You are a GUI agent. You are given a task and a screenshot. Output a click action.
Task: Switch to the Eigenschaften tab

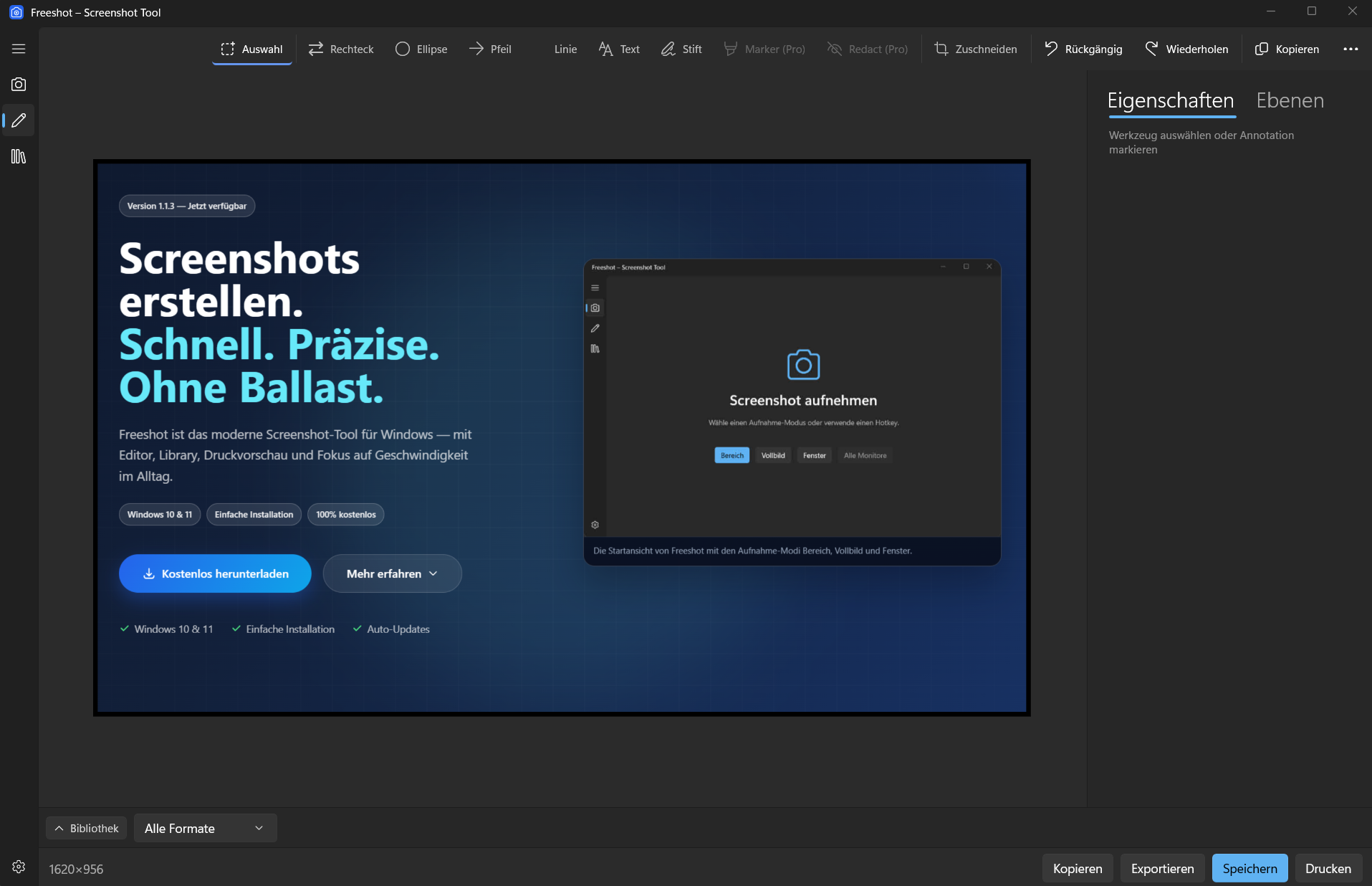click(x=1171, y=101)
